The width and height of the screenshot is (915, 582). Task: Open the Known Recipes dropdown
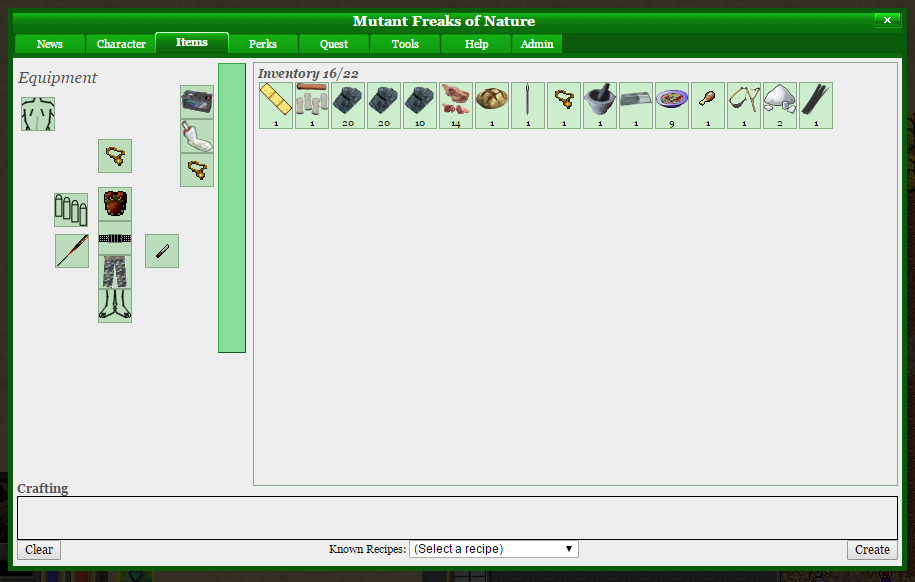coord(494,549)
